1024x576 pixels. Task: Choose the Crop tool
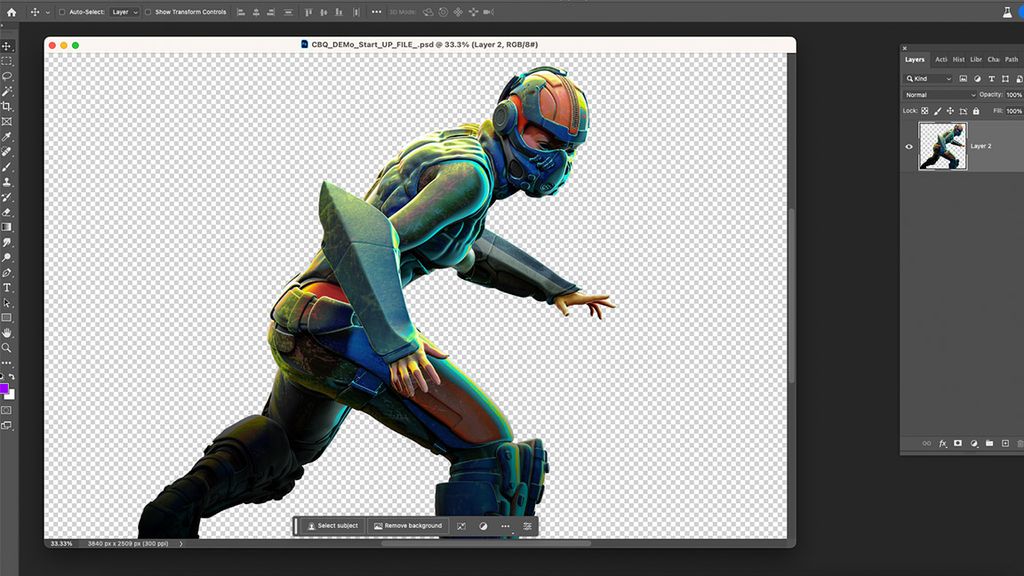tap(7, 104)
